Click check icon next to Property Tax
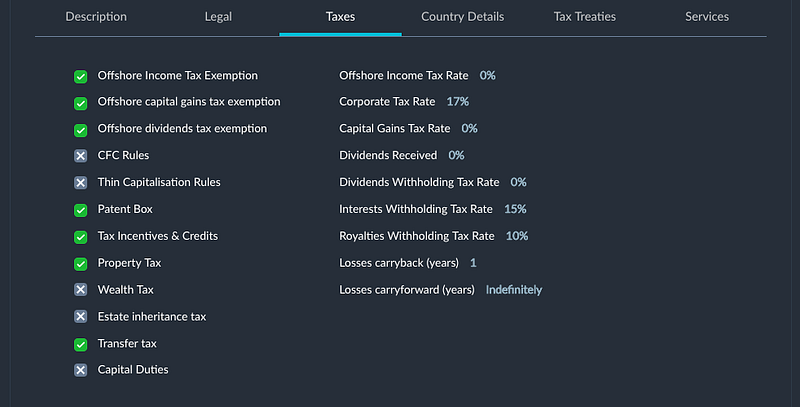This screenshot has height=407, width=800. (81, 264)
